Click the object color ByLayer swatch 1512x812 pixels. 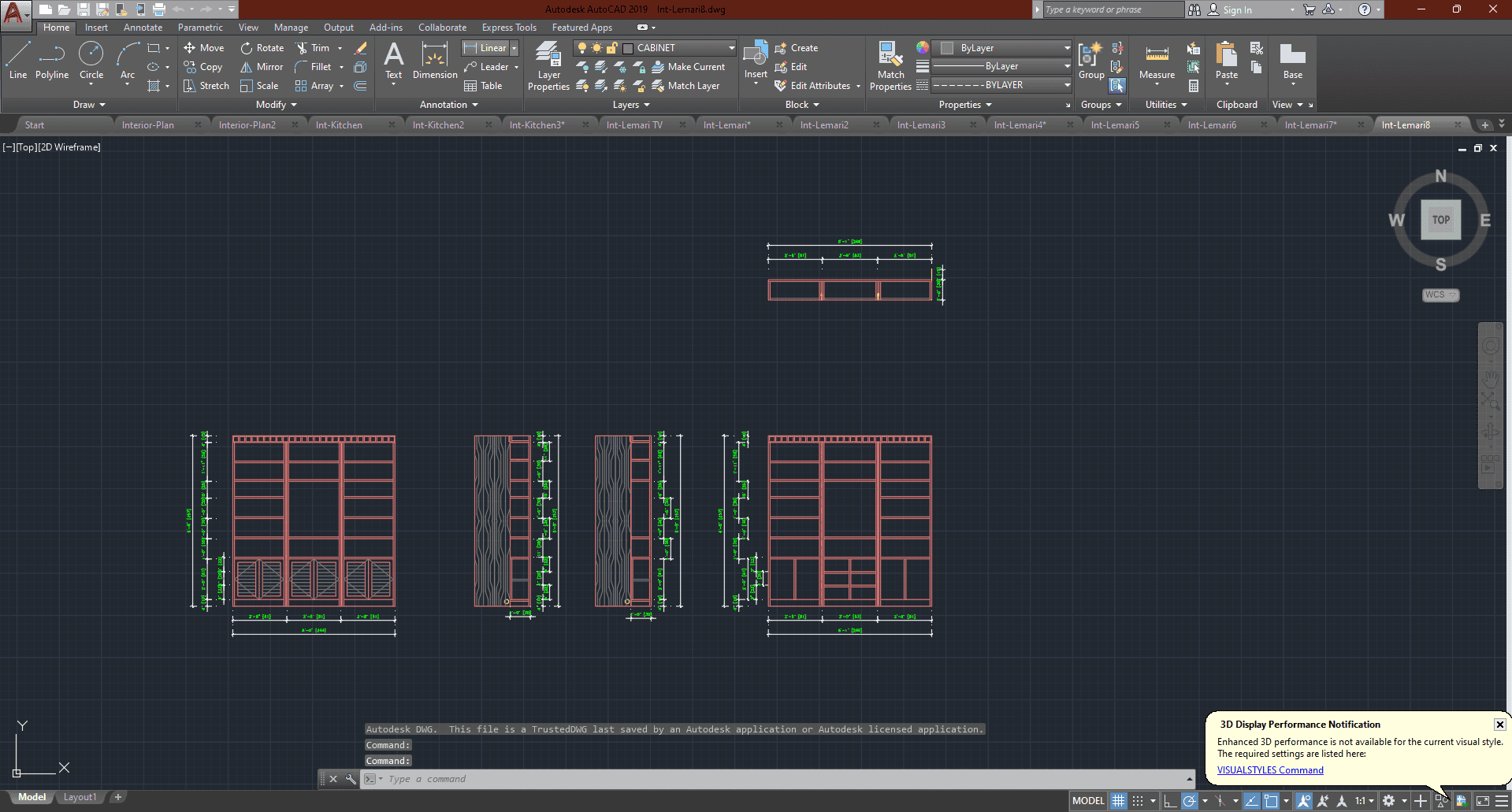pyautogui.click(x=947, y=48)
